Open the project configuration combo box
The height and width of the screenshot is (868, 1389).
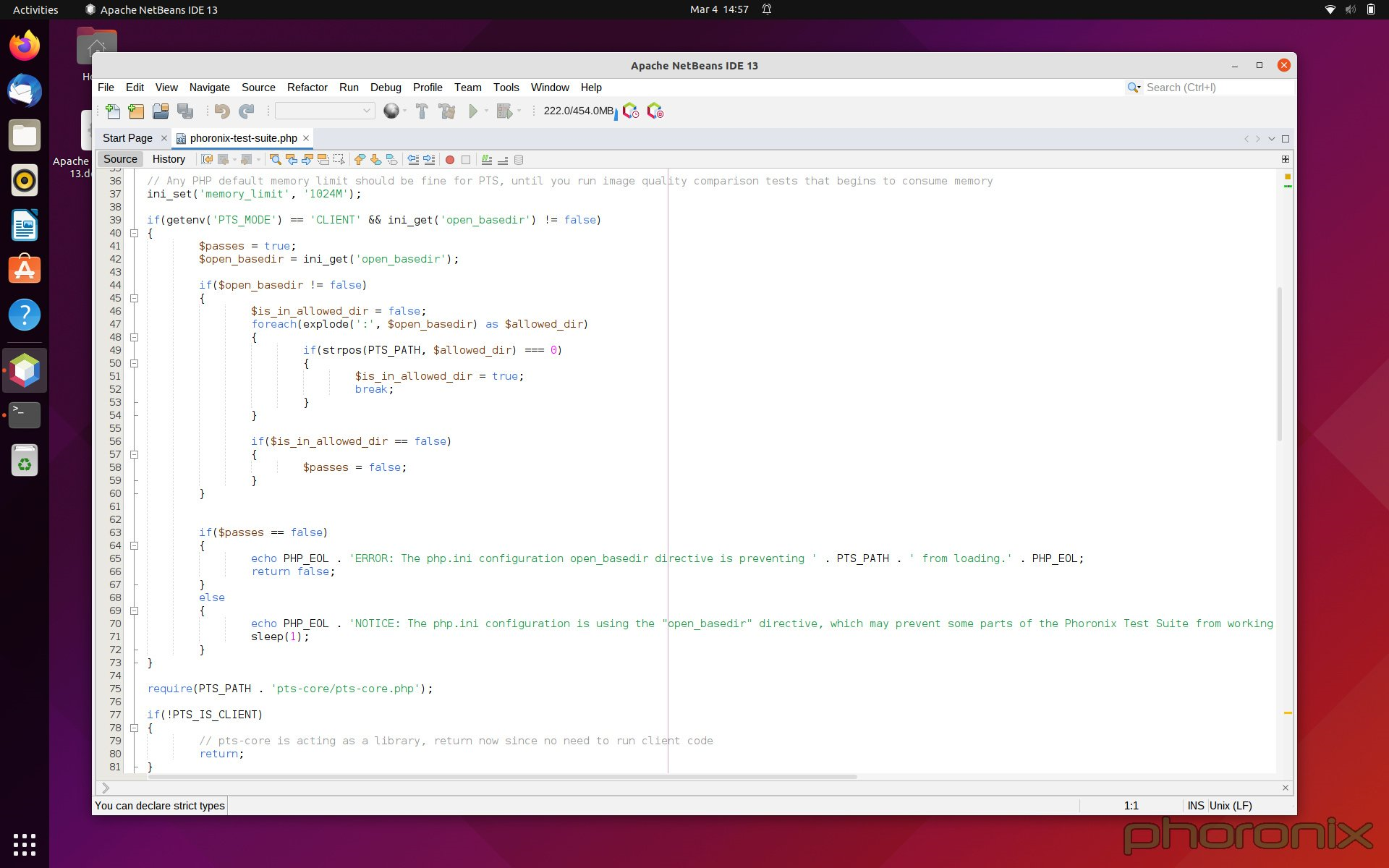(324, 111)
